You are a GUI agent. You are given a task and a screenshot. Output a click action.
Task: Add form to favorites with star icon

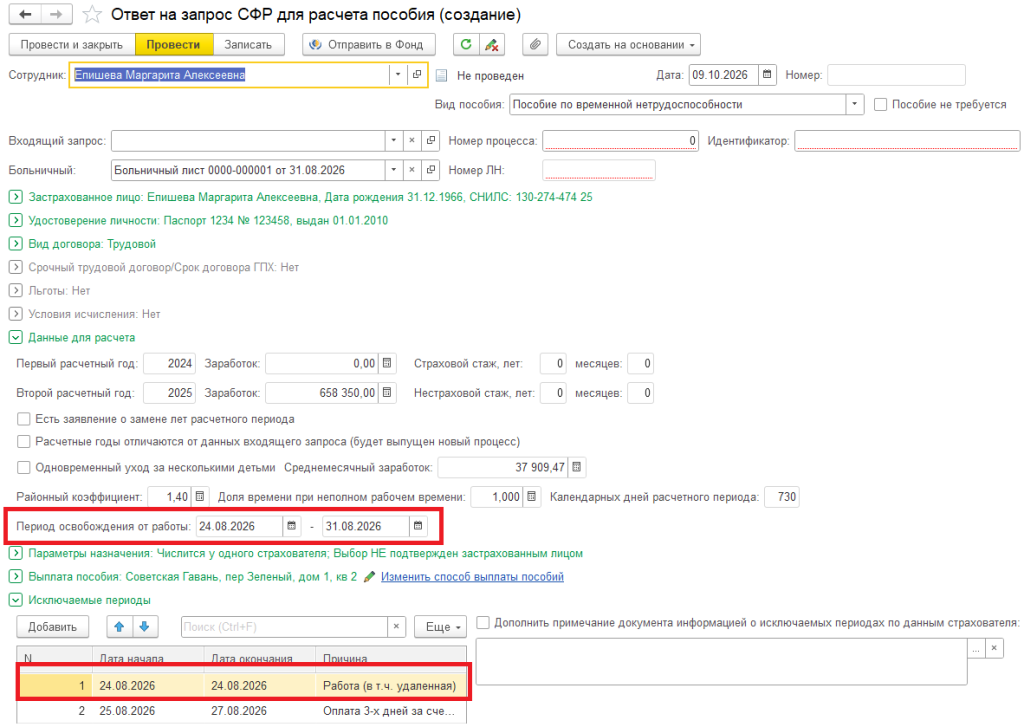tap(92, 14)
